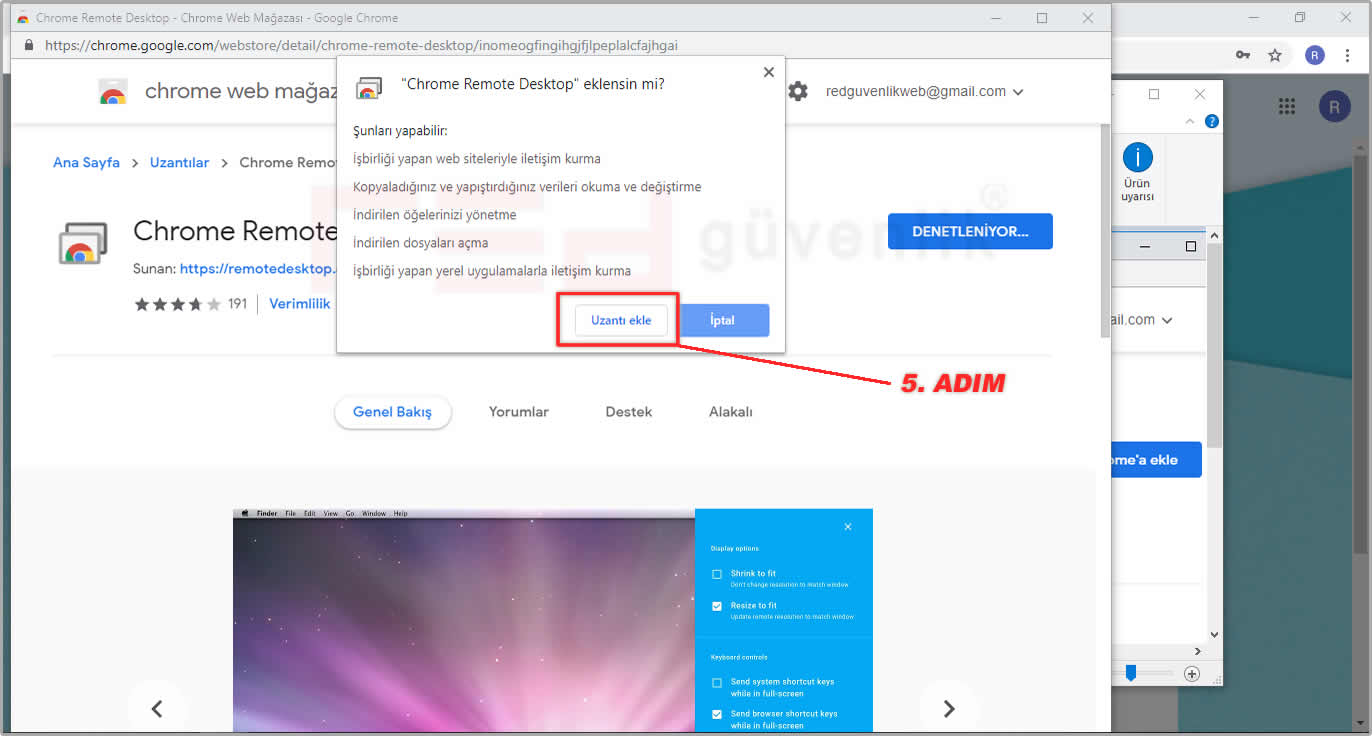Open profile R avatar in background Chrome toolbar

tap(1315, 55)
